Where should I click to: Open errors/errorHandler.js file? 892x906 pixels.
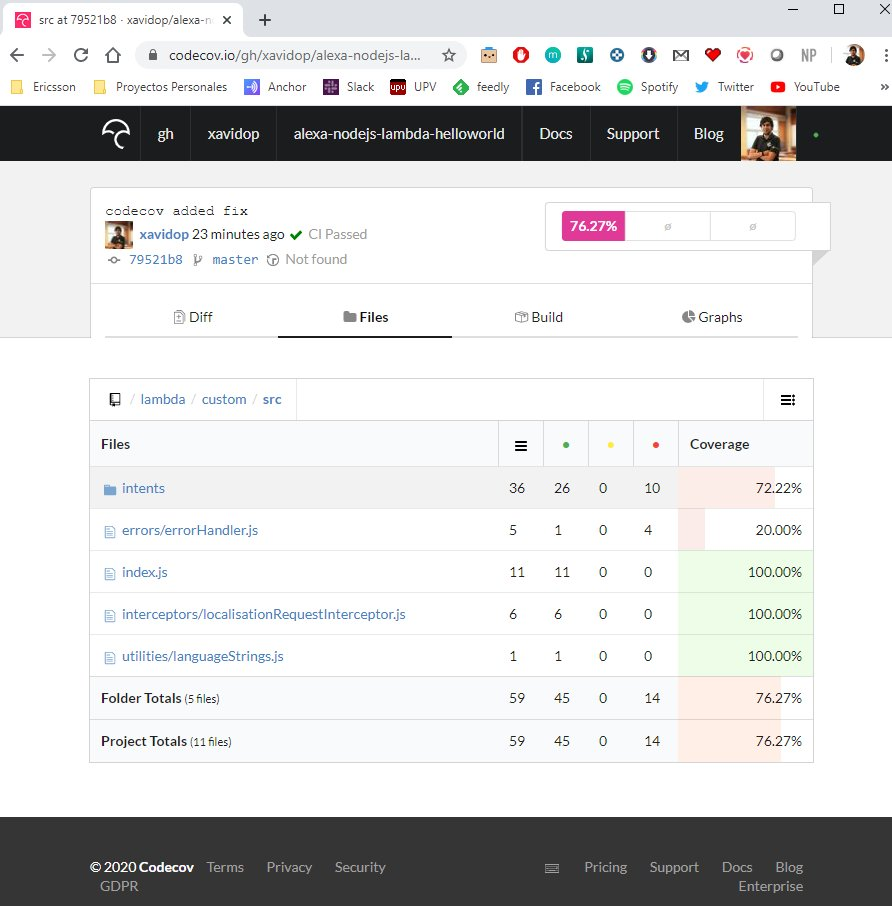(189, 530)
